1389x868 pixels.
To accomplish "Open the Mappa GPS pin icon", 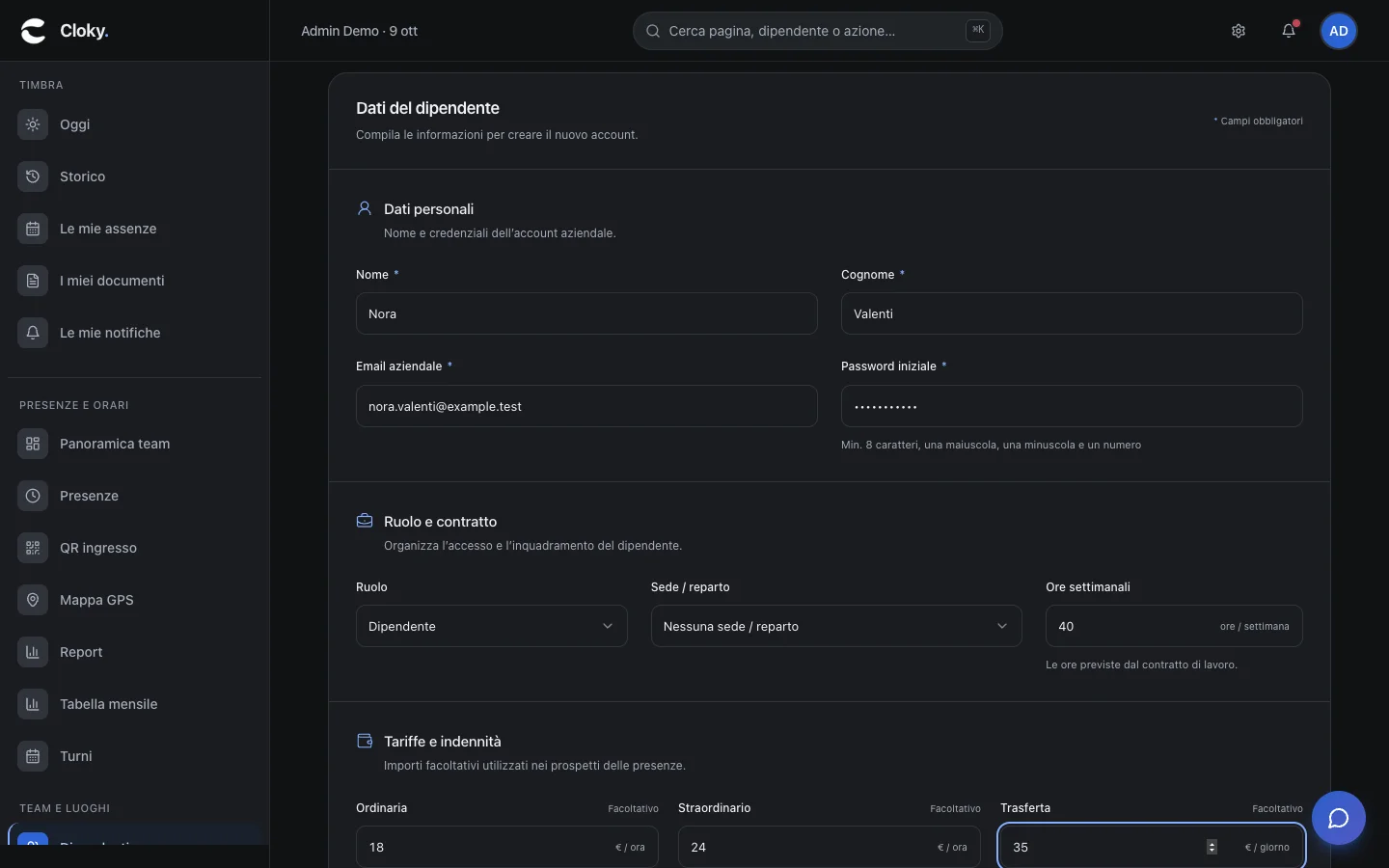I will click(x=33, y=600).
